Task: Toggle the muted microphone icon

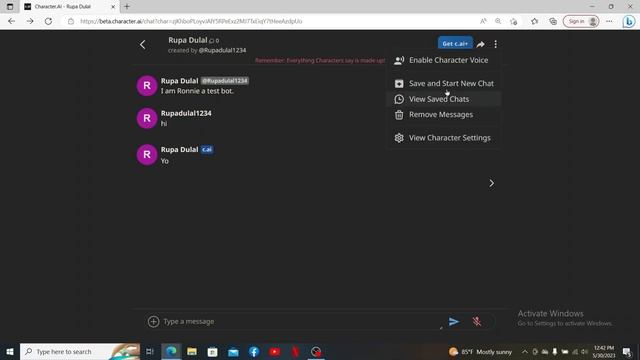Action: [x=476, y=322]
